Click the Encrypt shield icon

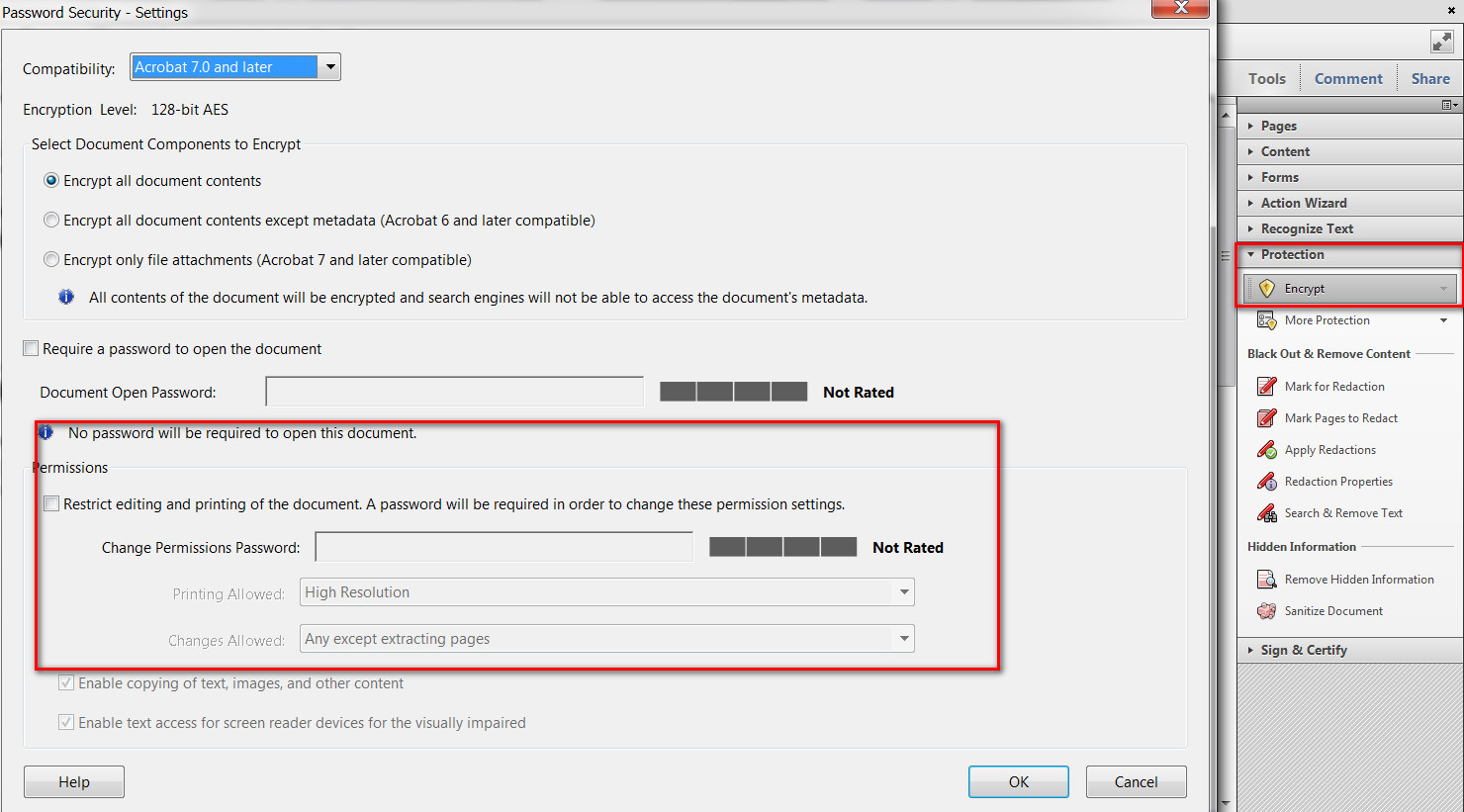1266,289
